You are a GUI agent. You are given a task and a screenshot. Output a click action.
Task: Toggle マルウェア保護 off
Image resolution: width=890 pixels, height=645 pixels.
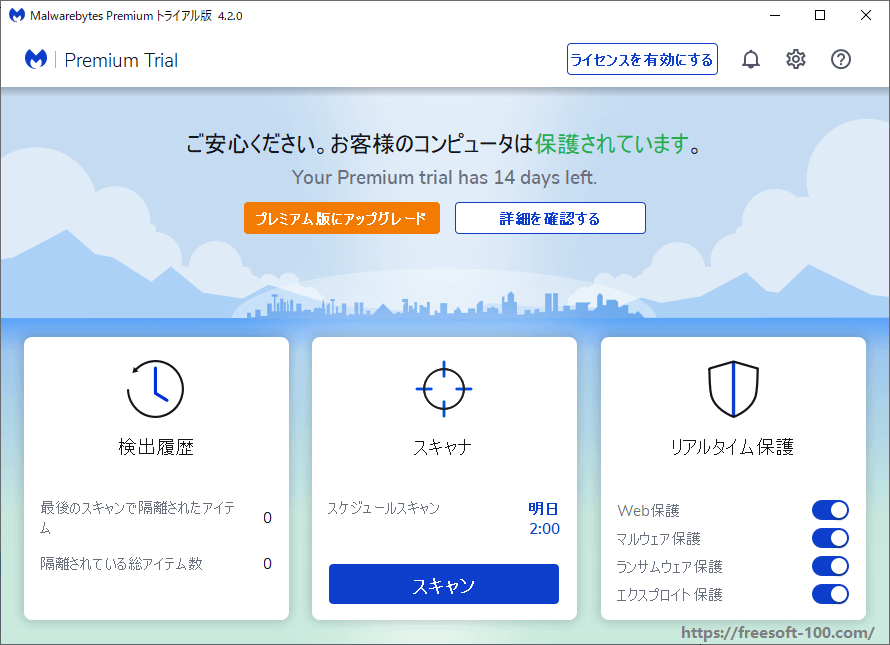[831, 538]
